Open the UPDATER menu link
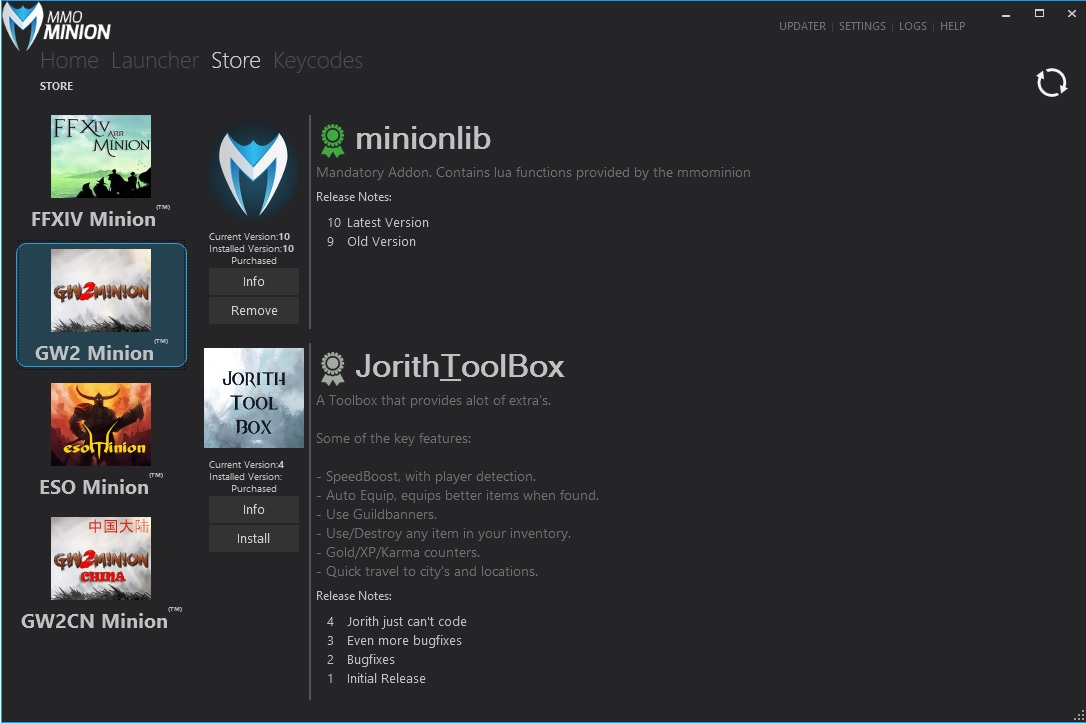This screenshot has height=723, width=1086. pos(802,26)
